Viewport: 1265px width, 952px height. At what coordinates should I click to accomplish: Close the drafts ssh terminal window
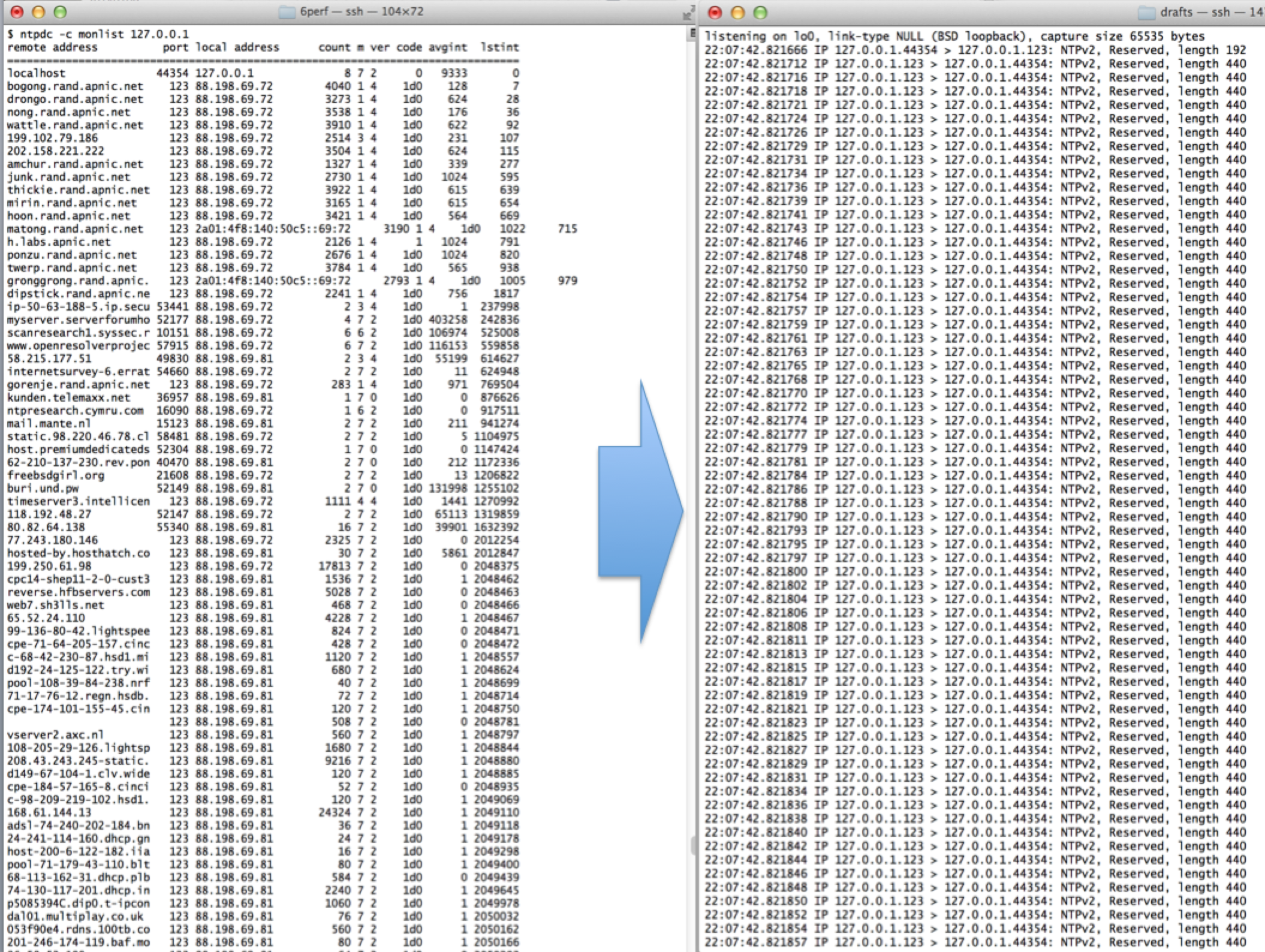715,13
